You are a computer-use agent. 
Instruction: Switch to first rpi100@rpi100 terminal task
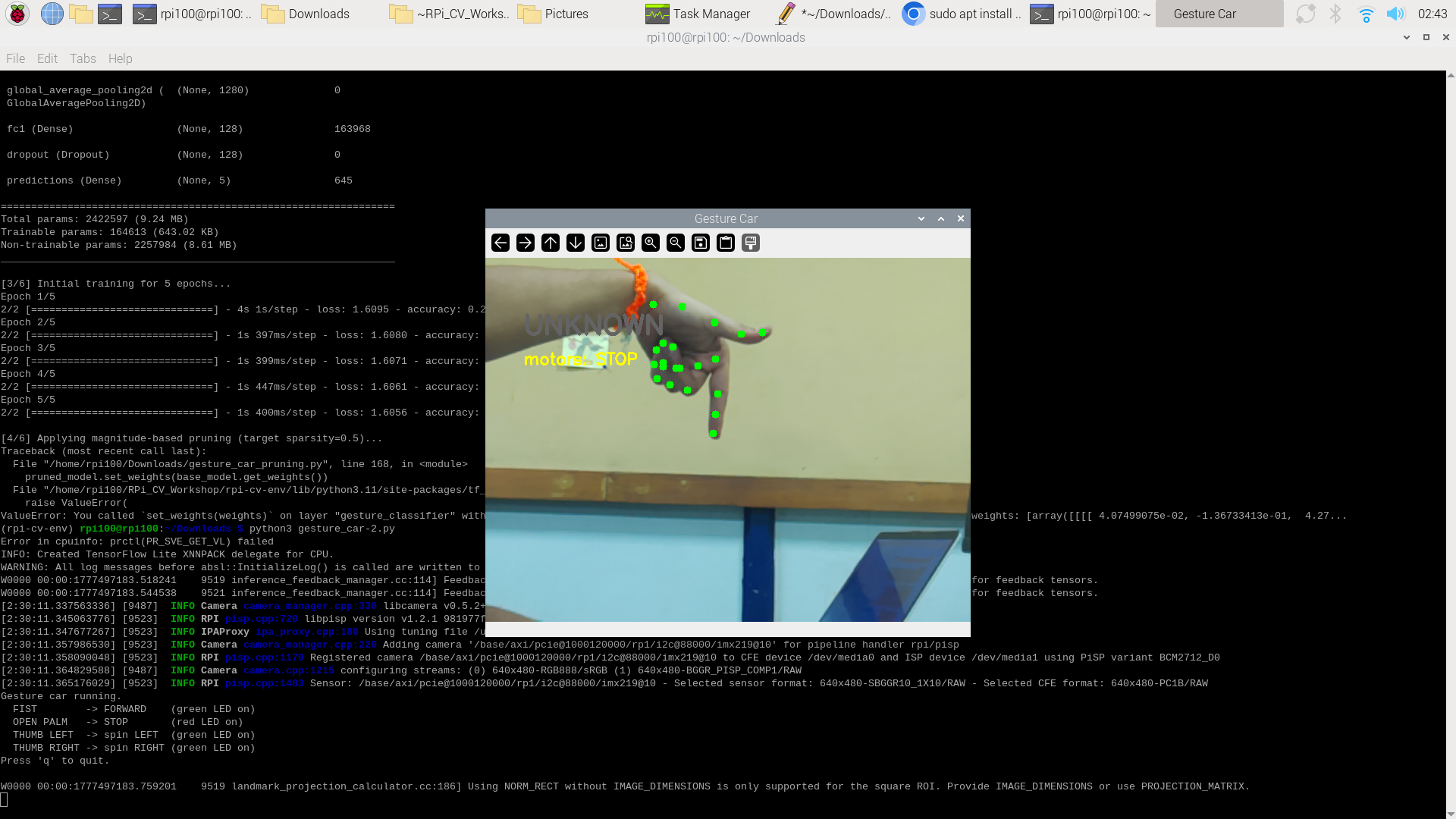(x=192, y=14)
